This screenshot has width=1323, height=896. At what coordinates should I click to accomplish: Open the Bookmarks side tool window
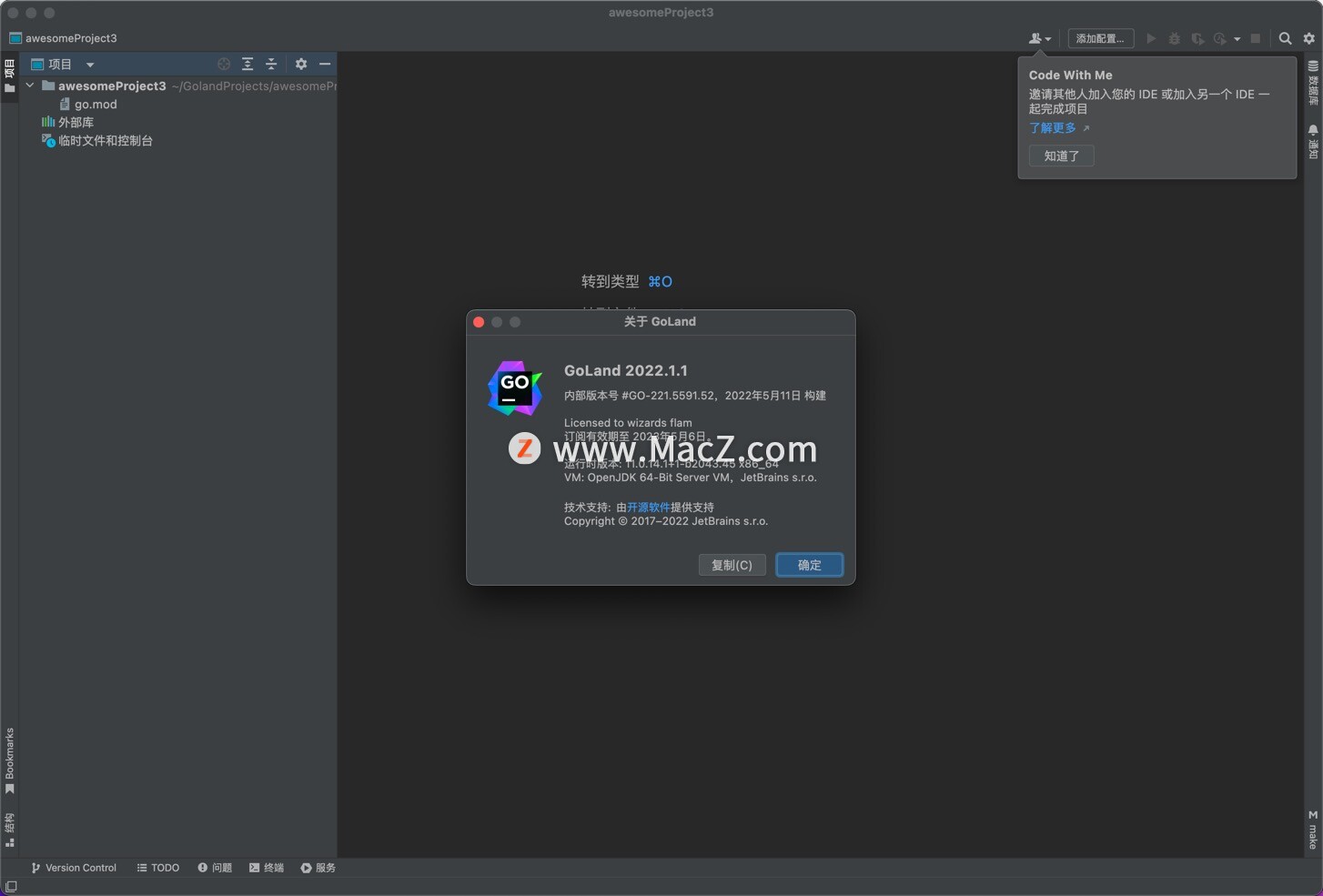click(x=9, y=760)
